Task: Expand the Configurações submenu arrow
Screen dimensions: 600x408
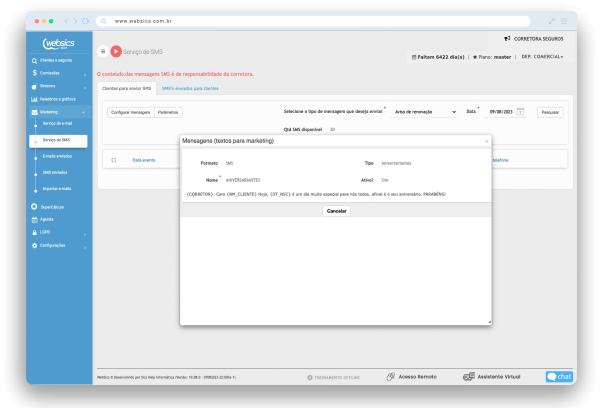Action: click(85, 247)
